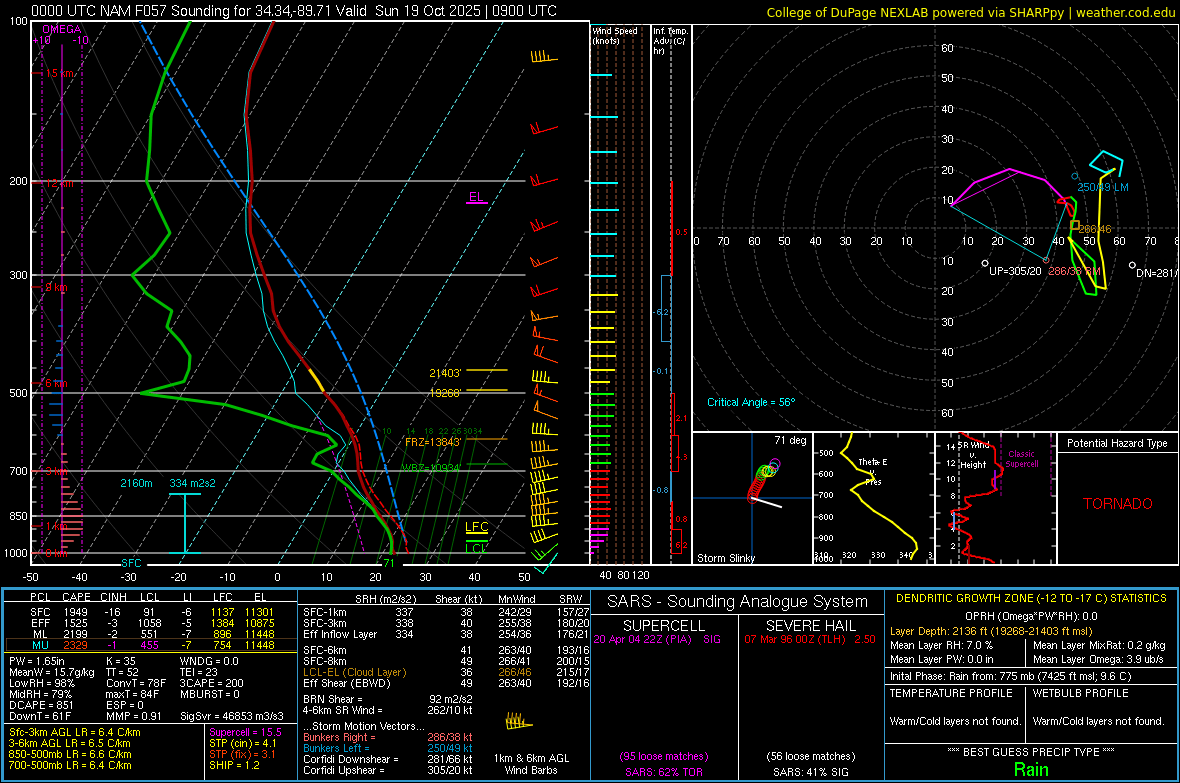Click the BRN Shear = 92 m2/s2 line

388,699
